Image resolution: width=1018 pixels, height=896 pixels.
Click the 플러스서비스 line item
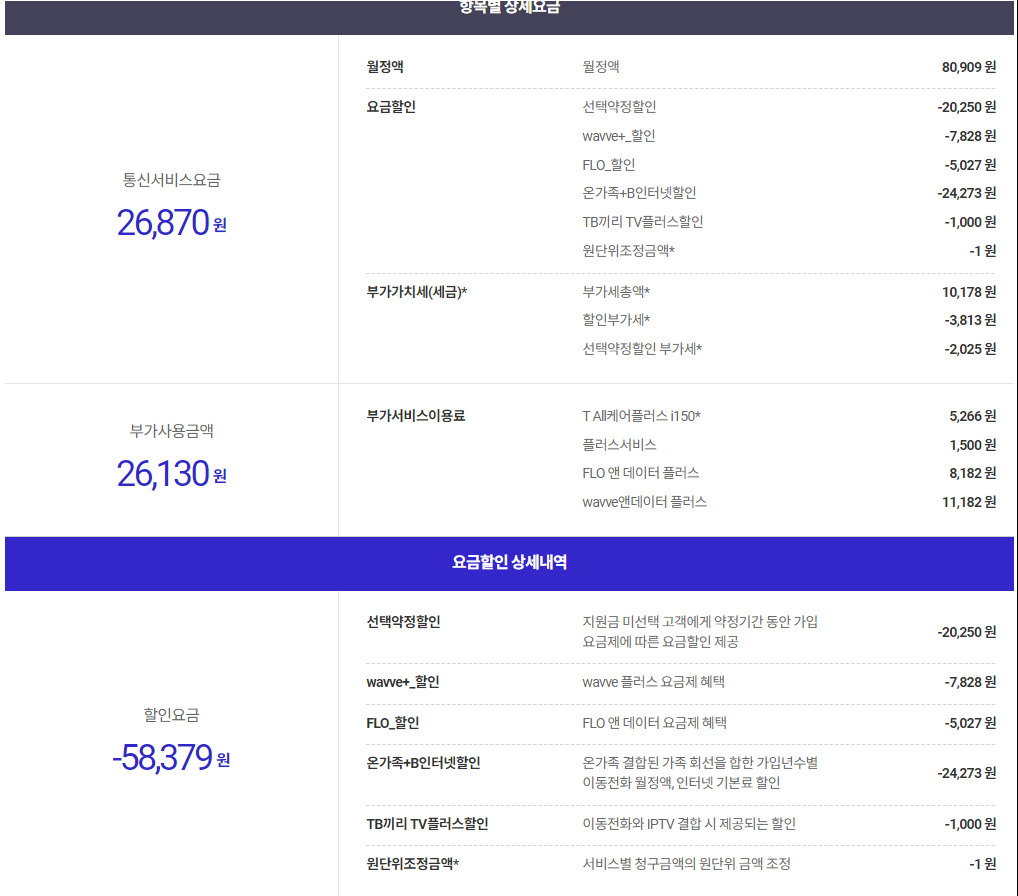pos(619,445)
